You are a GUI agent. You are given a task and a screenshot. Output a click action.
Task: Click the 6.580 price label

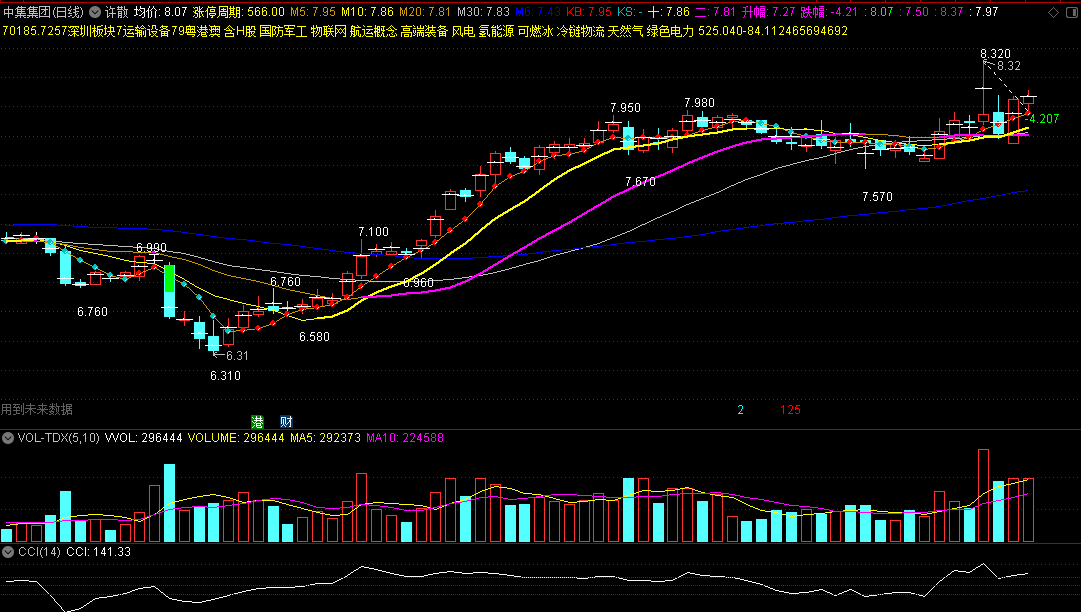(x=314, y=336)
